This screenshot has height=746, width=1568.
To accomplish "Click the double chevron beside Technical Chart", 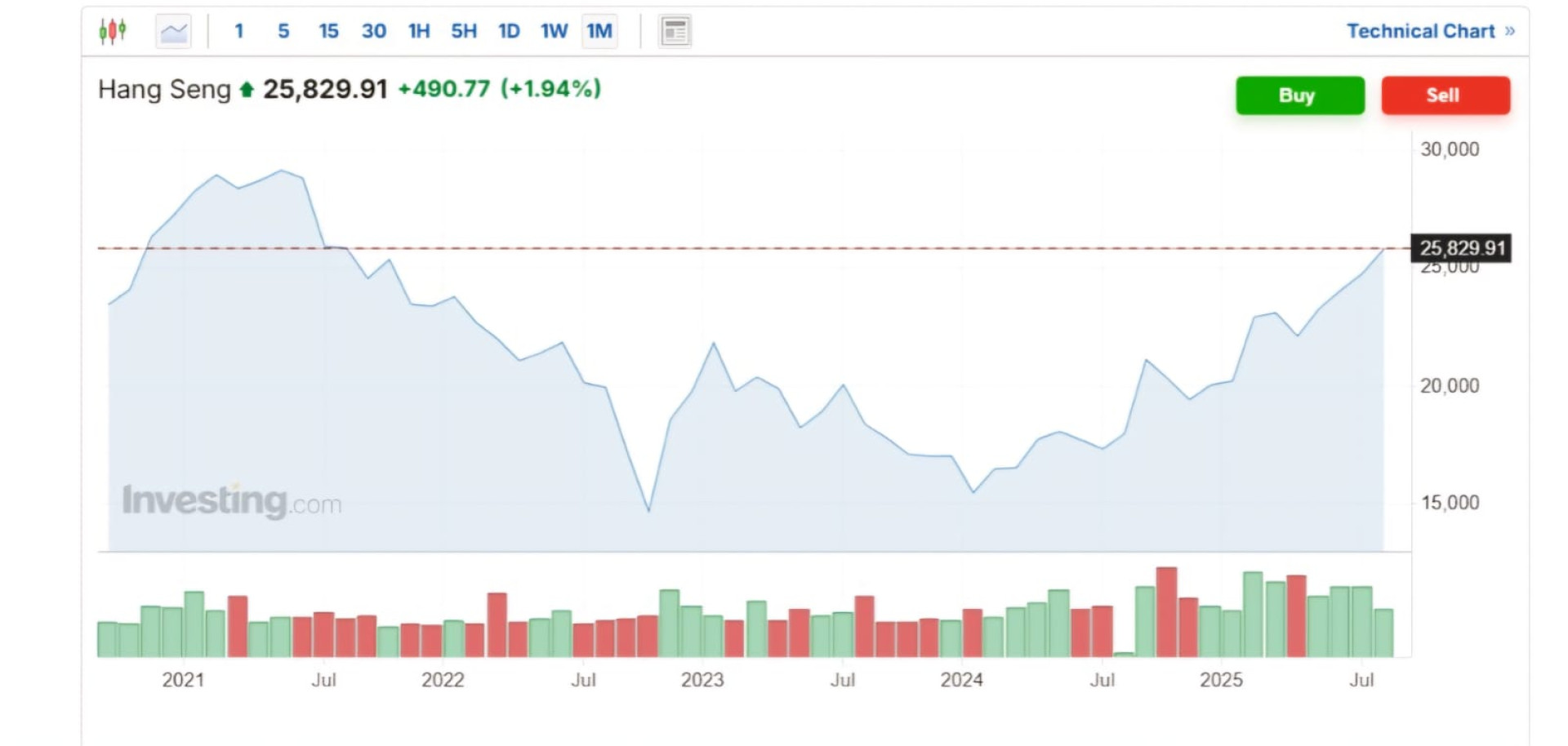I will [x=1510, y=31].
